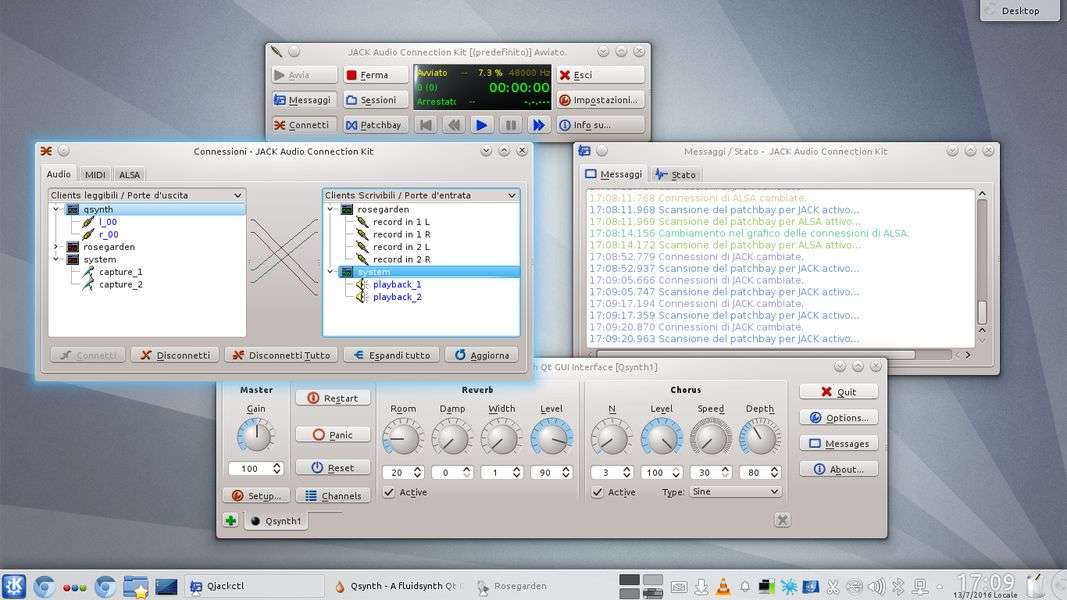The width and height of the screenshot is (1067, 600).
Task: Switch to the MIDI connections tab
Action: pos(95,174)
